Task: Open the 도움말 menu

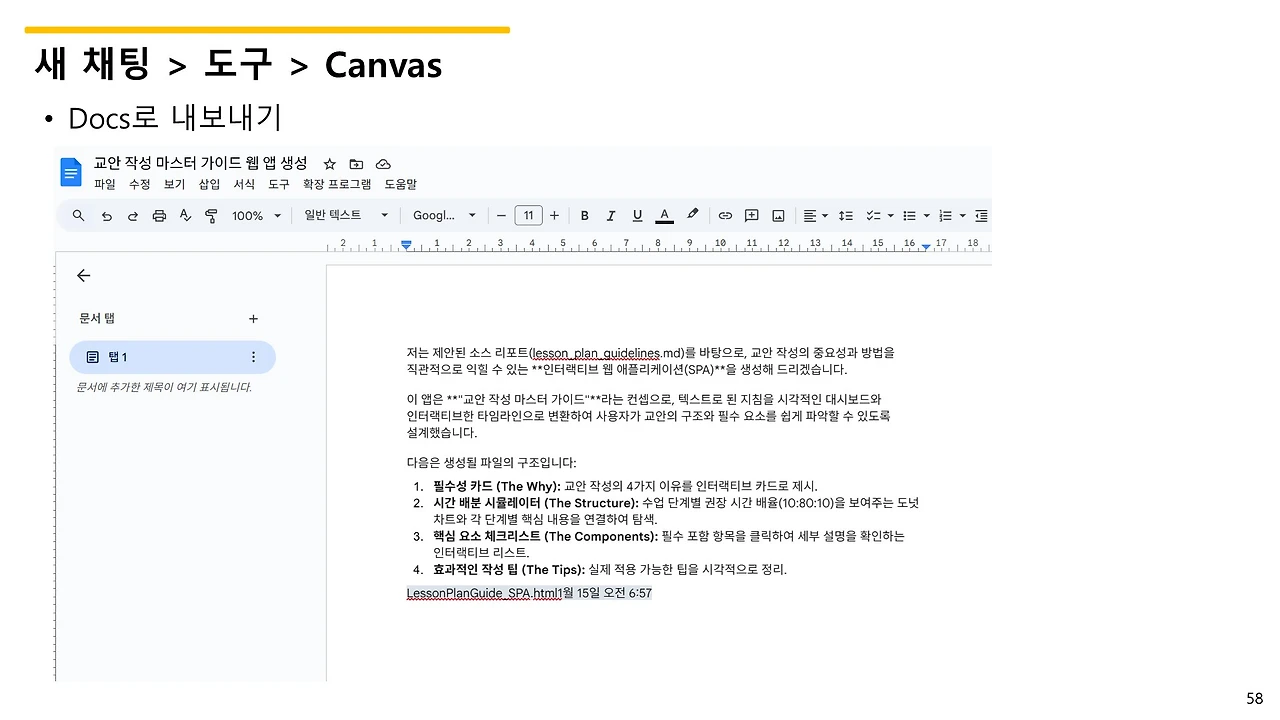Action: tap(401, 184)
